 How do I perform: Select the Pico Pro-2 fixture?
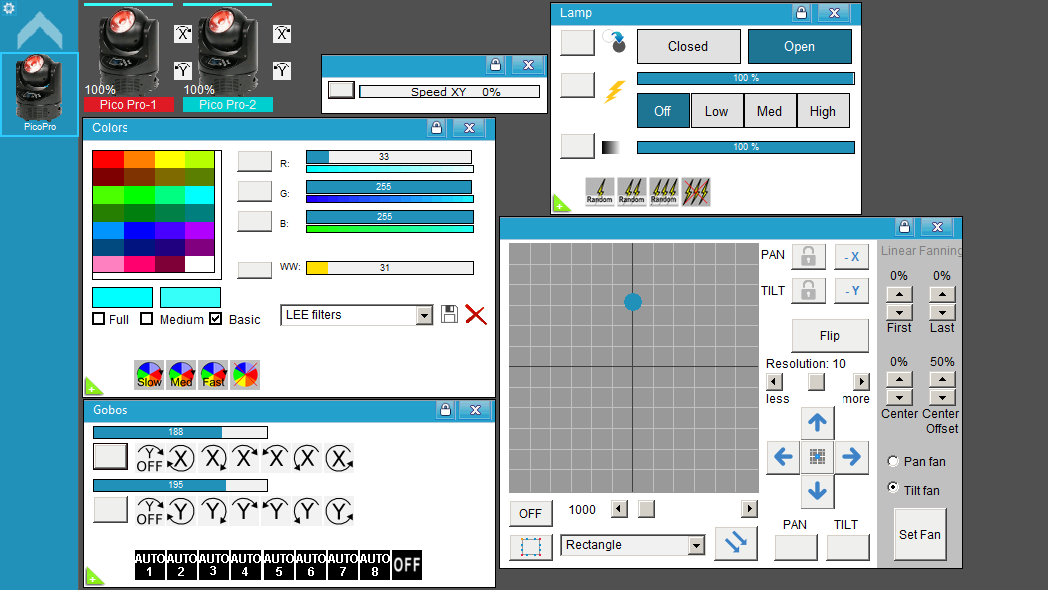tap(227, 59)
